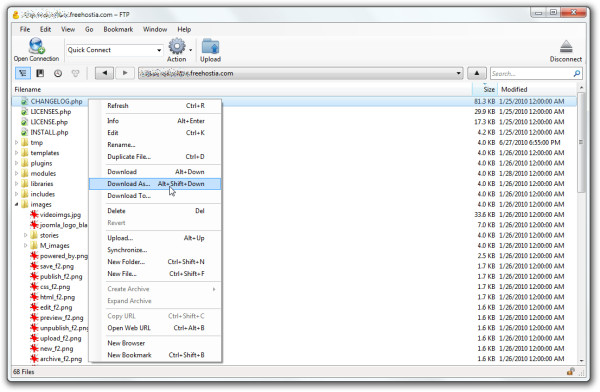Select Duplicate File... menu entry
Image resolution: width=600 pixels, height=392 pixels.
[x=155, y=157]
